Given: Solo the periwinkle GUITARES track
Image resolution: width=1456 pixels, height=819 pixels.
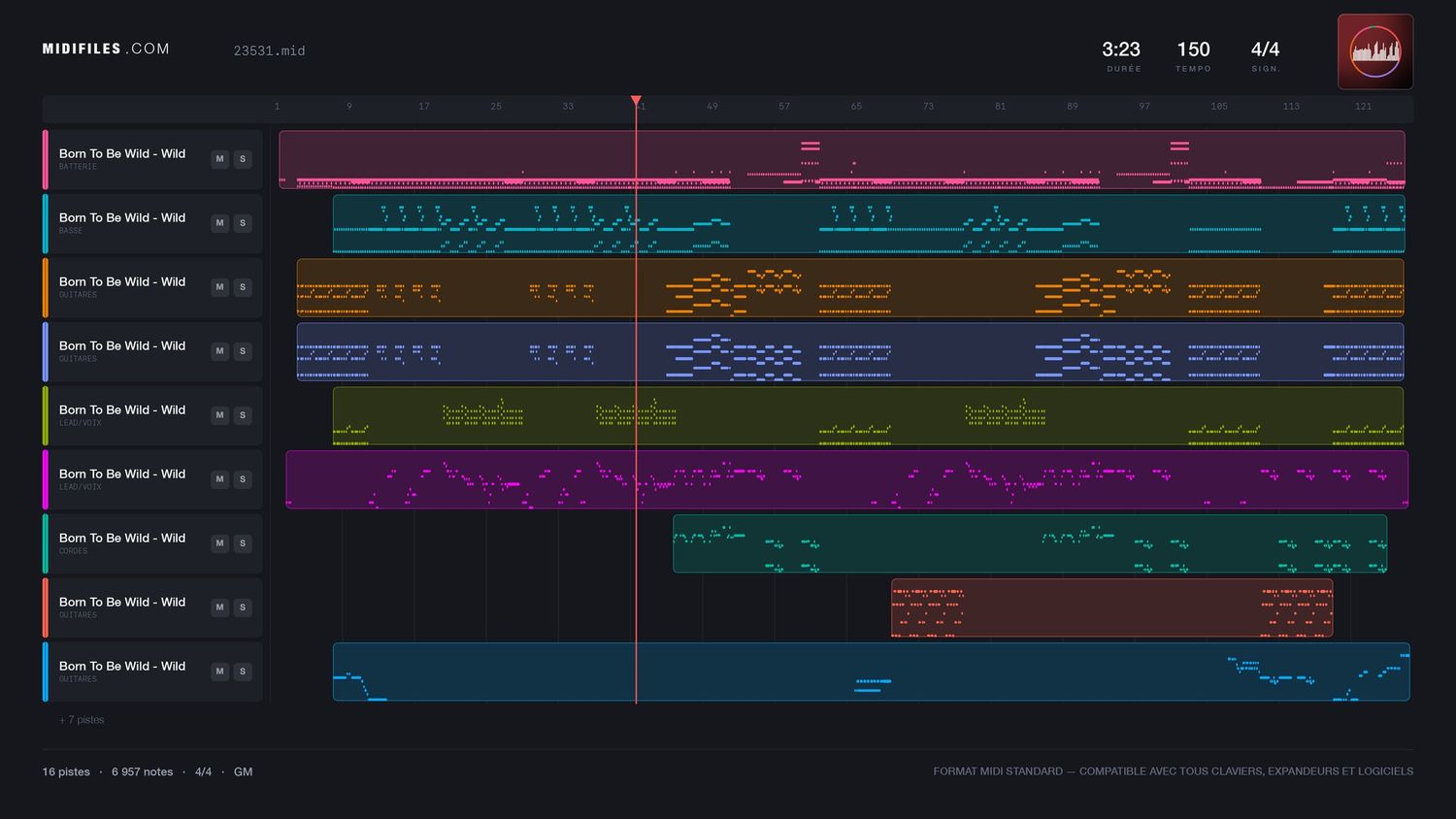Looking at the screenshot, I should coord(243,351).
